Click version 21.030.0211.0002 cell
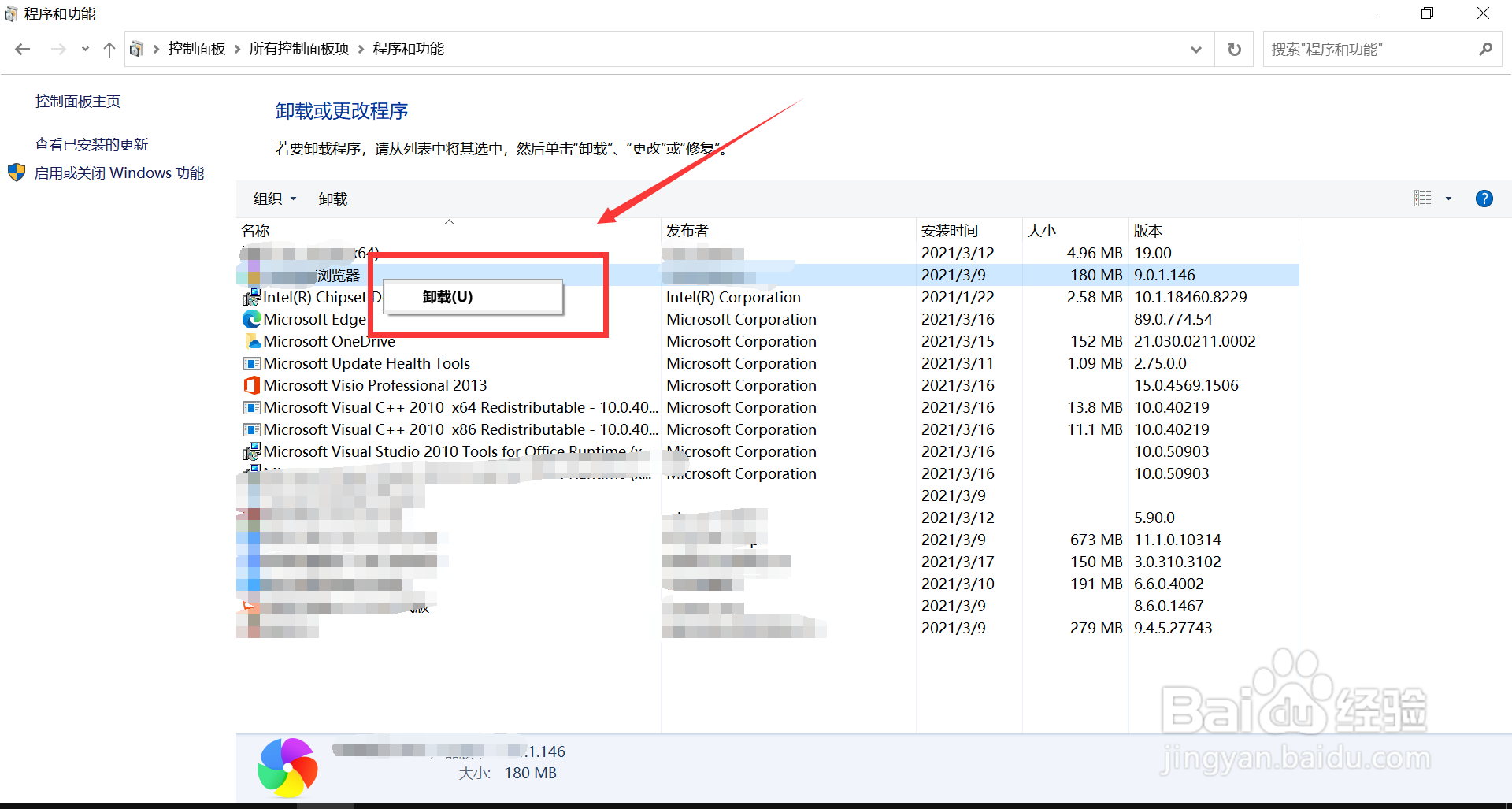Screen dimensions: 1512x809 click(1195, 341)
